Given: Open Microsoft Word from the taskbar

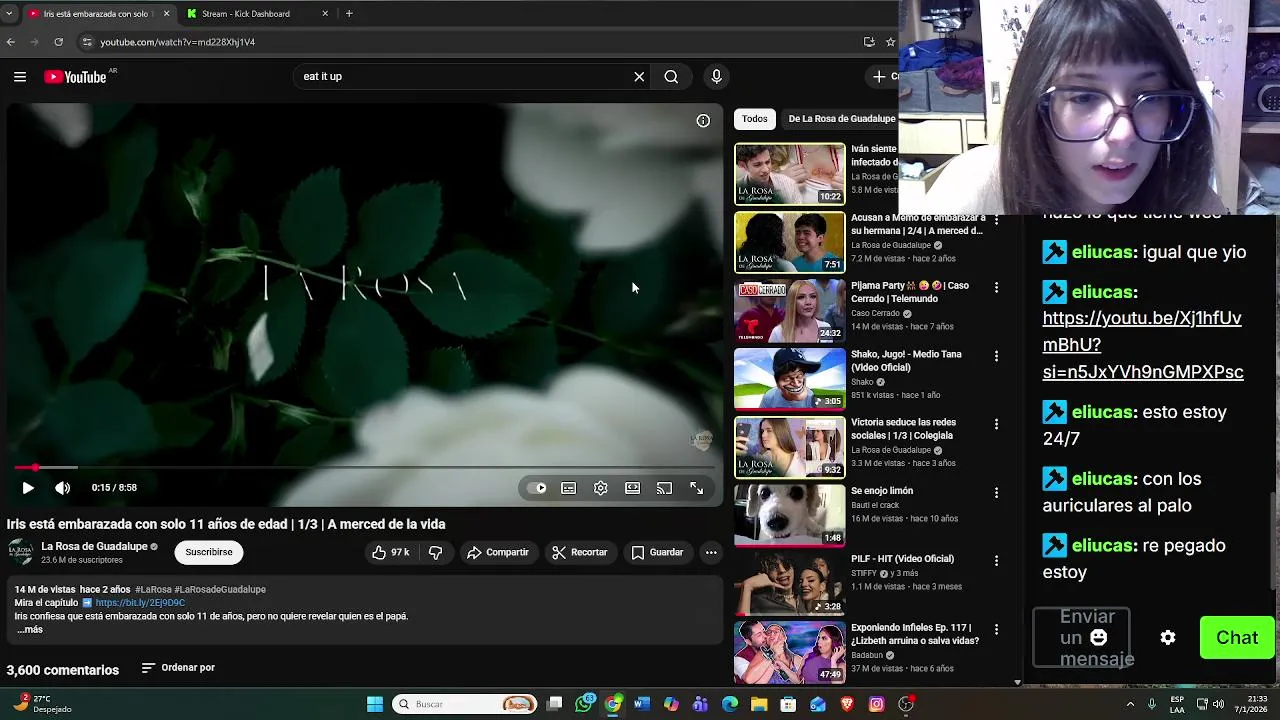Looking at the screenshot, I should coord(642,704).
